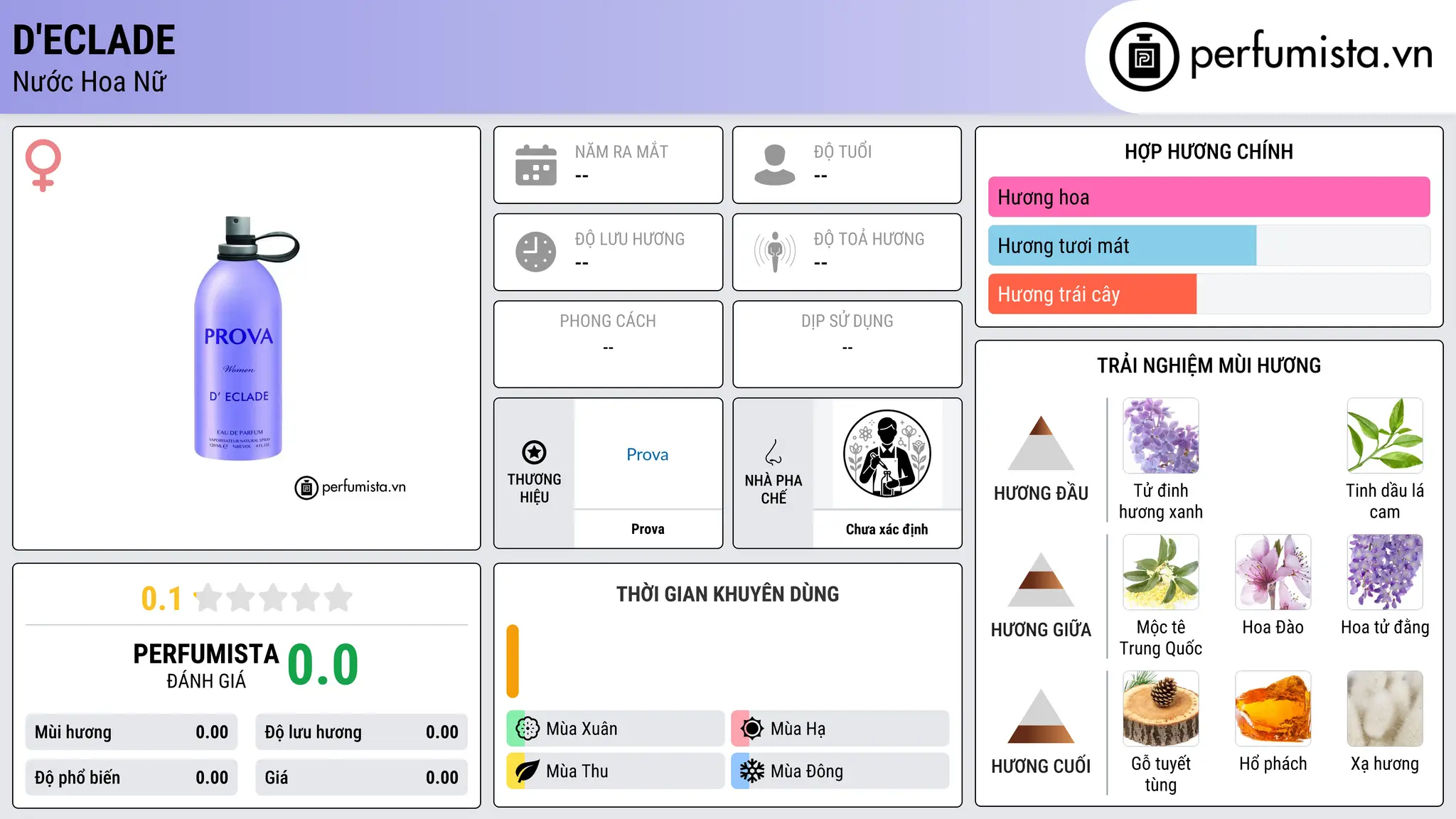
Task: Click the Hương hoa accord bar
Action: coord(1209,197)
